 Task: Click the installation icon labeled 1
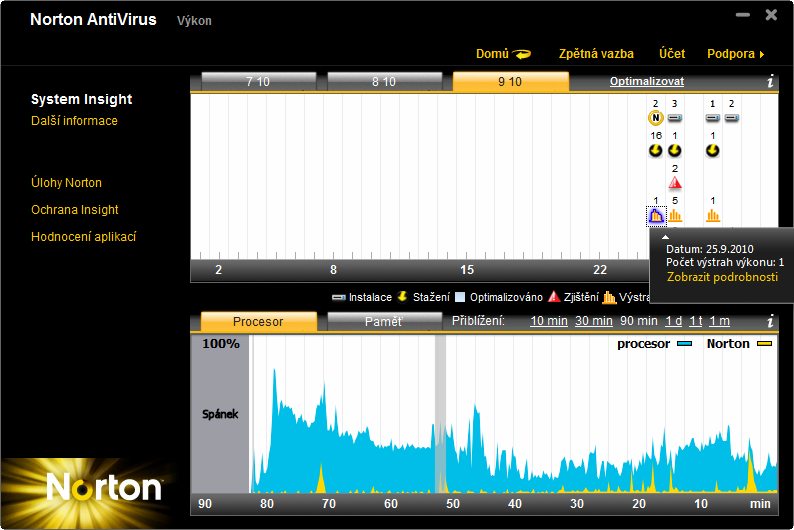coord(712,118)
